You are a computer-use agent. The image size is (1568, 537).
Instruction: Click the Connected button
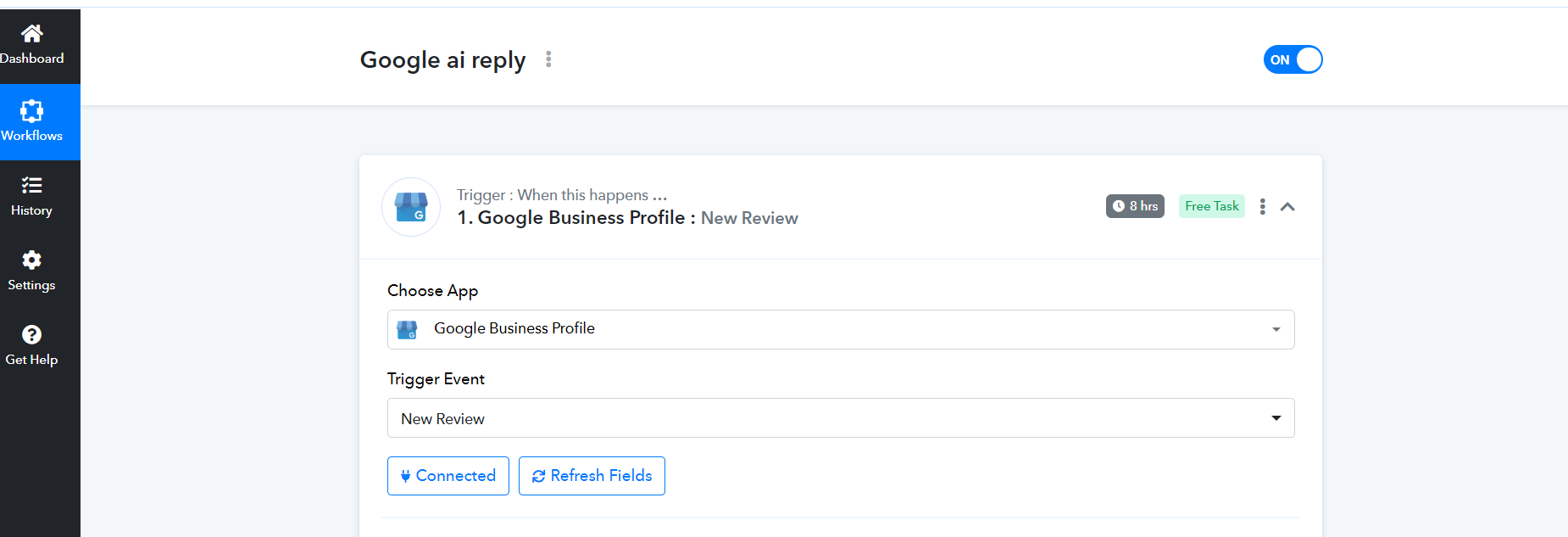coord(448,476)
